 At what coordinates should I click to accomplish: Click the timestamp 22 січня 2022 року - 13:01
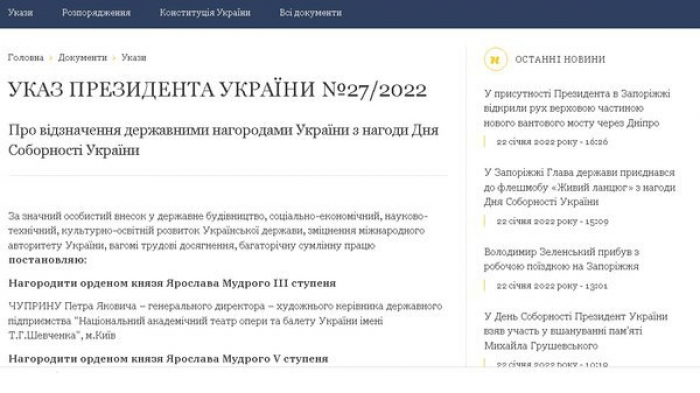pyautogui.click(x=552, y=286)
